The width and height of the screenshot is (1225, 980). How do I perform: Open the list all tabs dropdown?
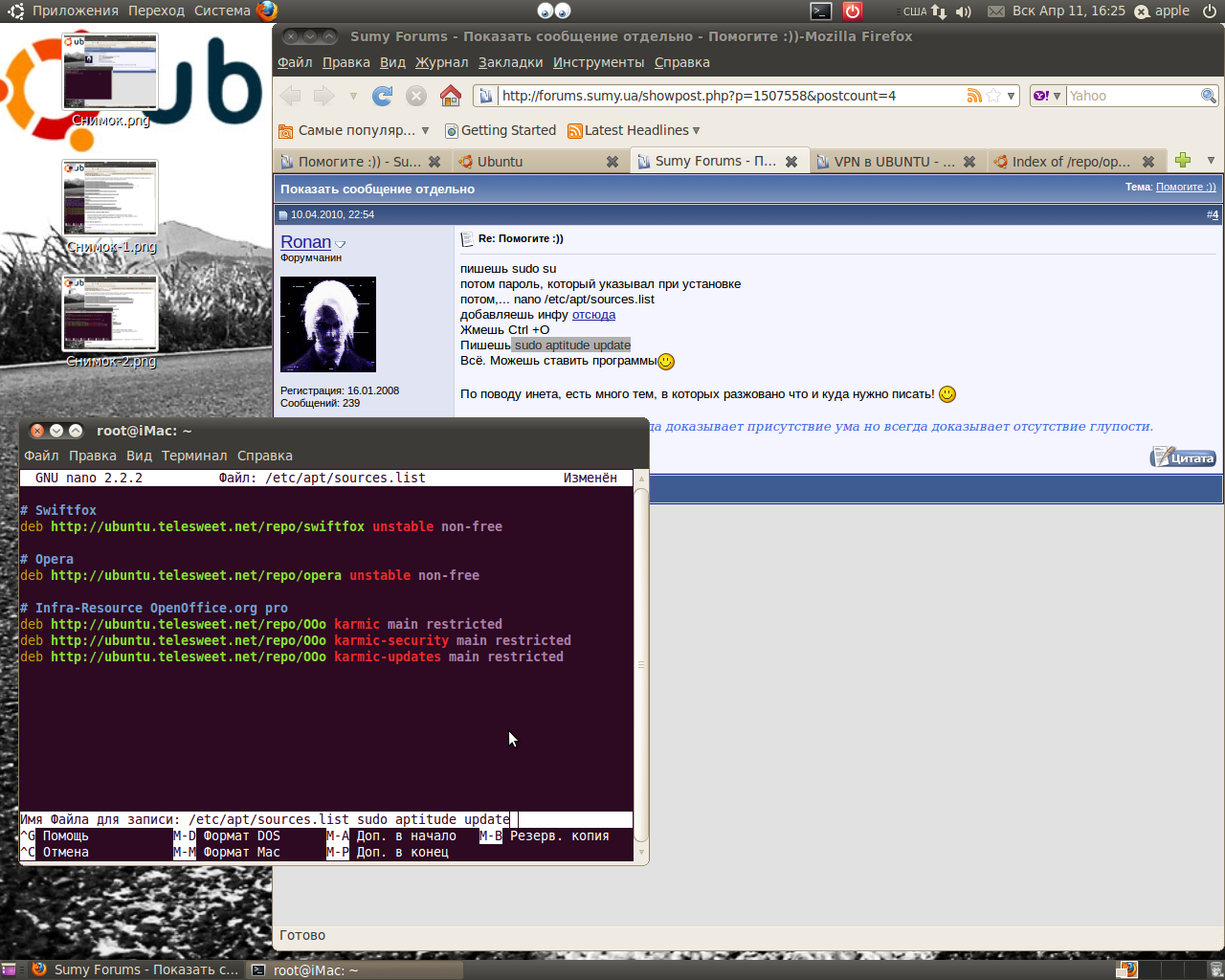[1211, 160]
